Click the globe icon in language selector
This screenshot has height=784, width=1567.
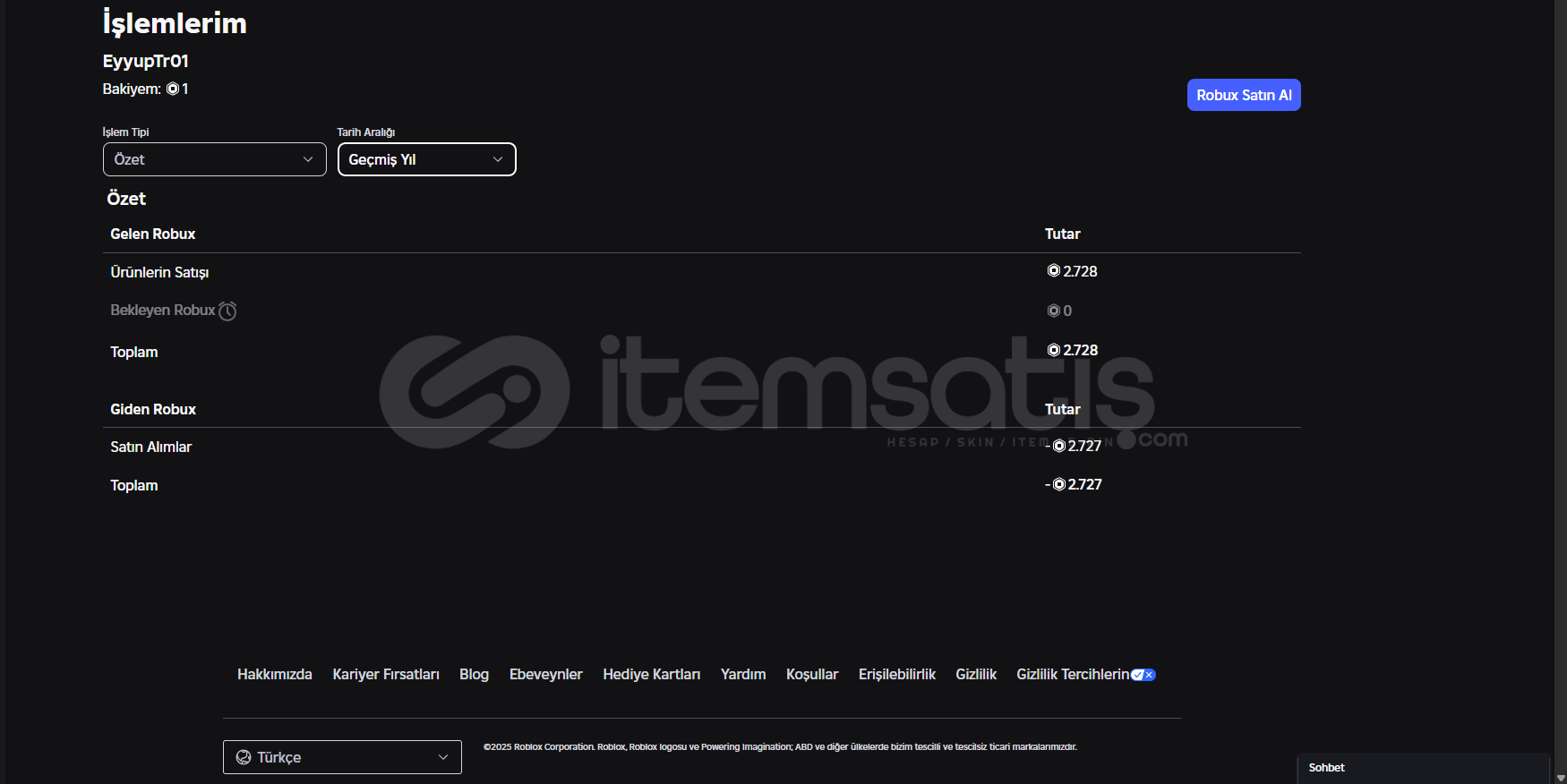(244, 757)
